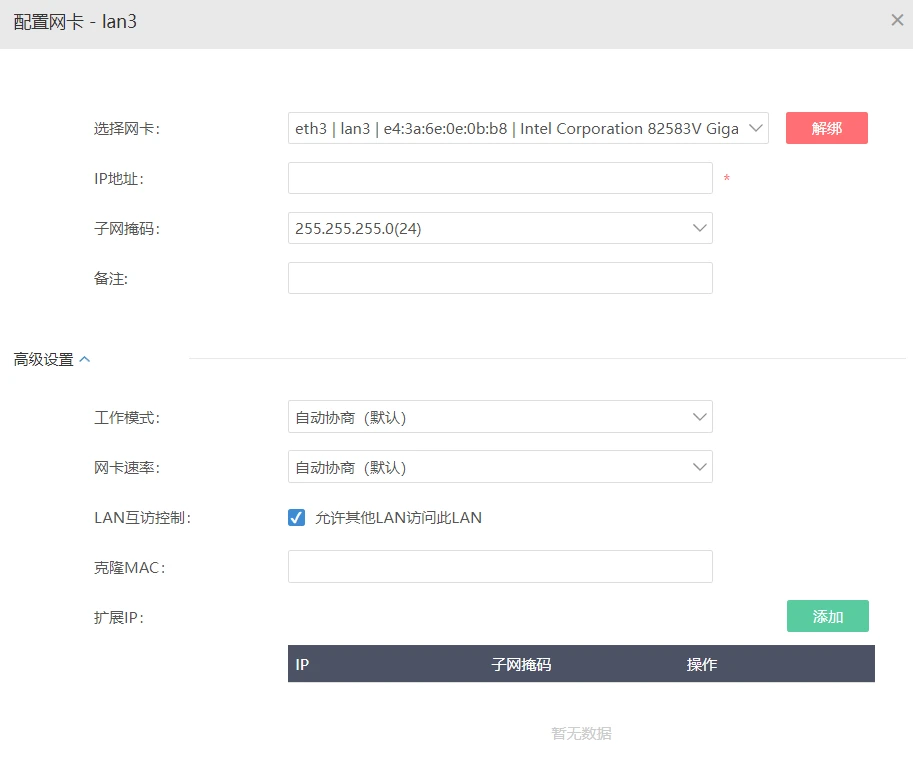The width and height of the screenshot is (913, 767).
Task: Click the green 添加 button
Action: (x=827, y=616)
